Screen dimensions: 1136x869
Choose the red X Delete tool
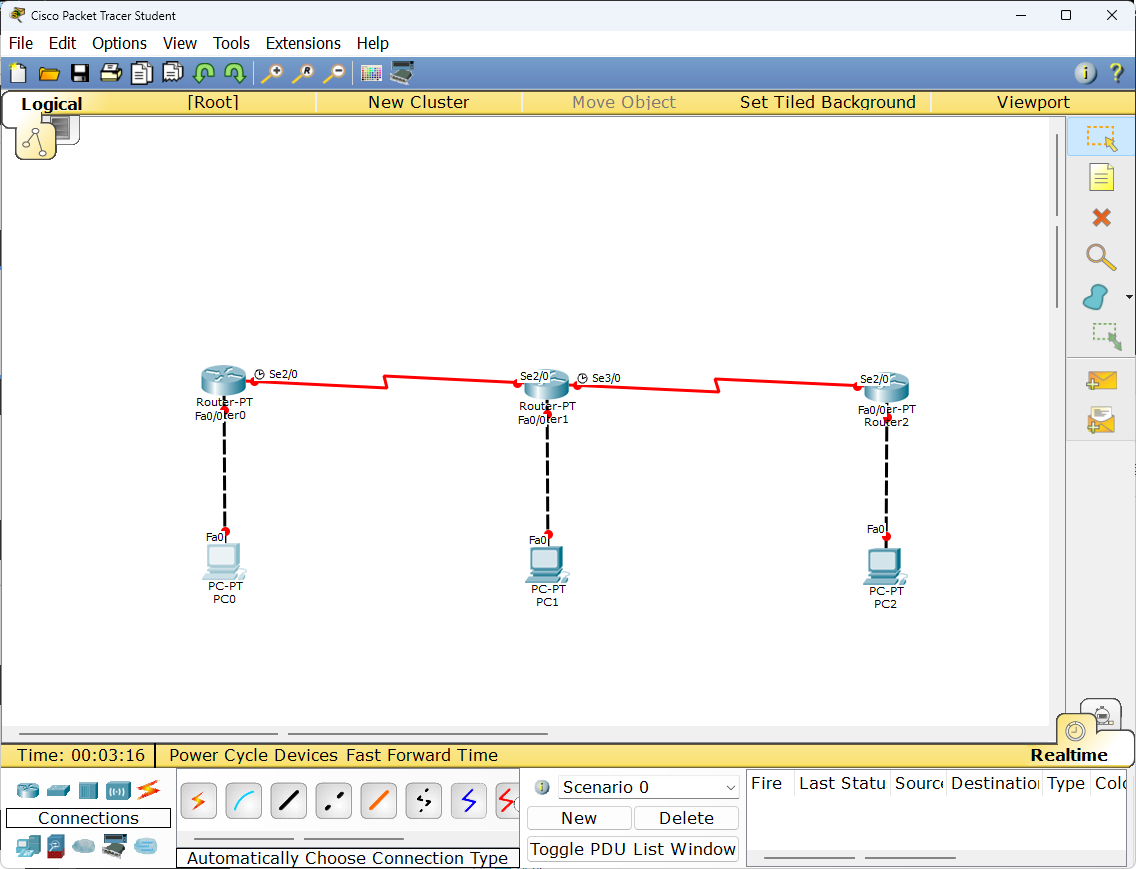pyautogui.click(x=1101, y=217)
